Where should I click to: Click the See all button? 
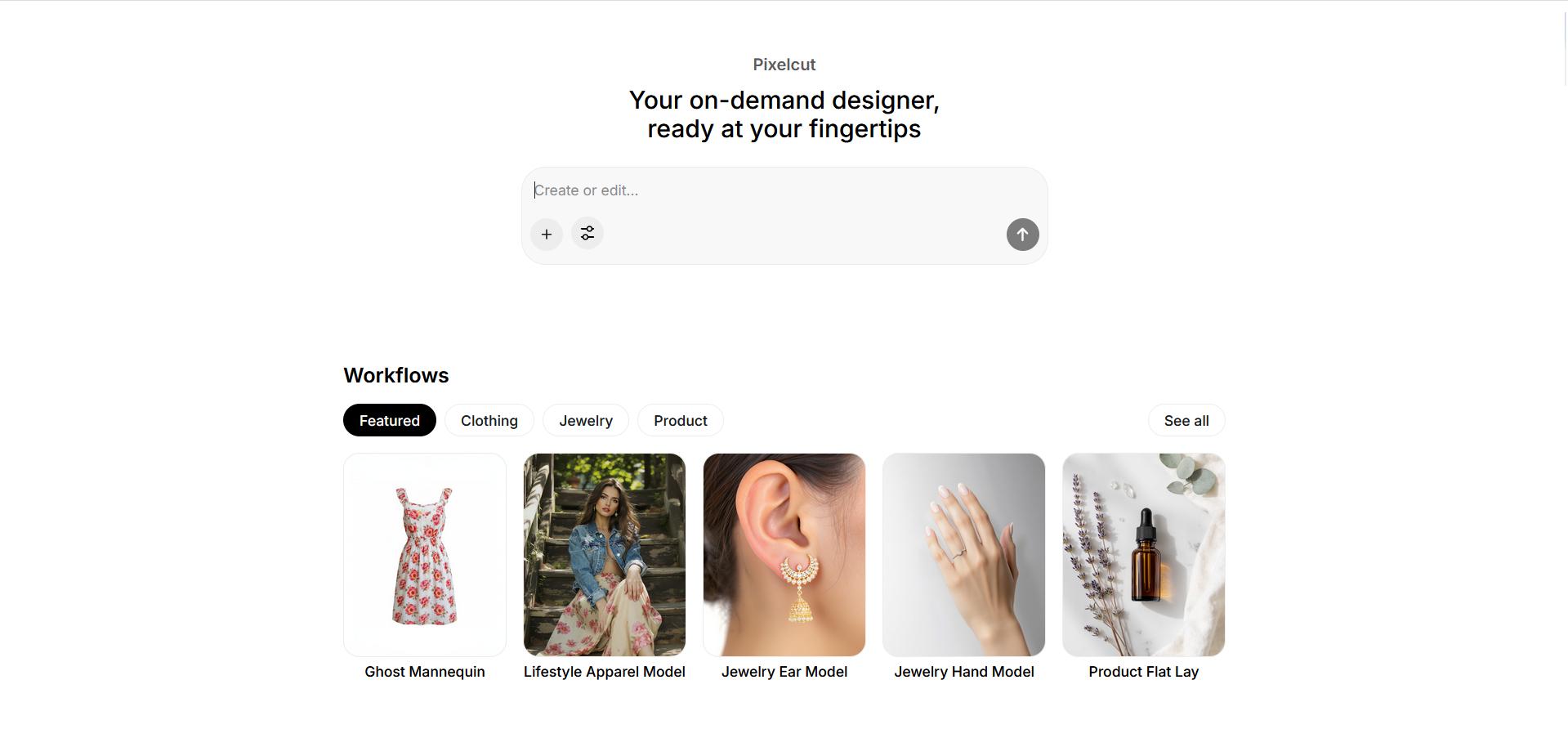[x=1186, y=420]
